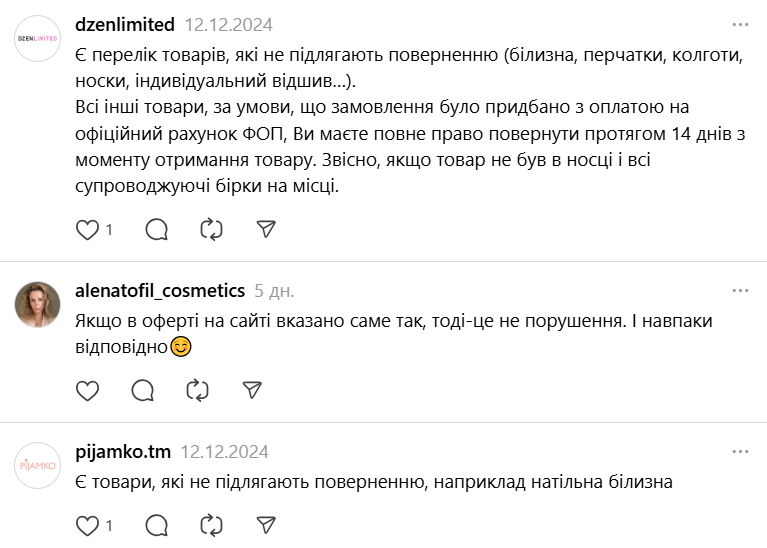The height and width of the screenshot is (548, 767).
Task: Open more options for dzenlimited comment
Action: pos(740,24)
